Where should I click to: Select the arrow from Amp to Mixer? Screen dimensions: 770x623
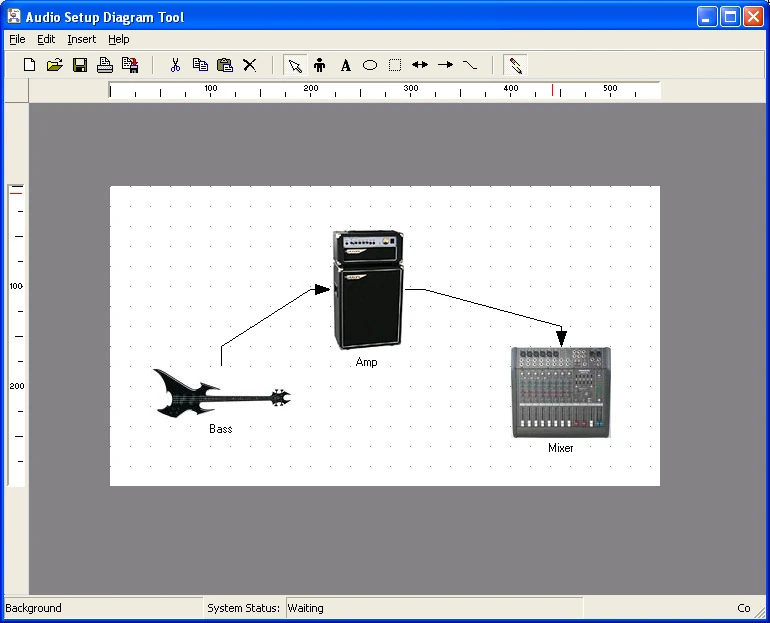tap(494, 308)
